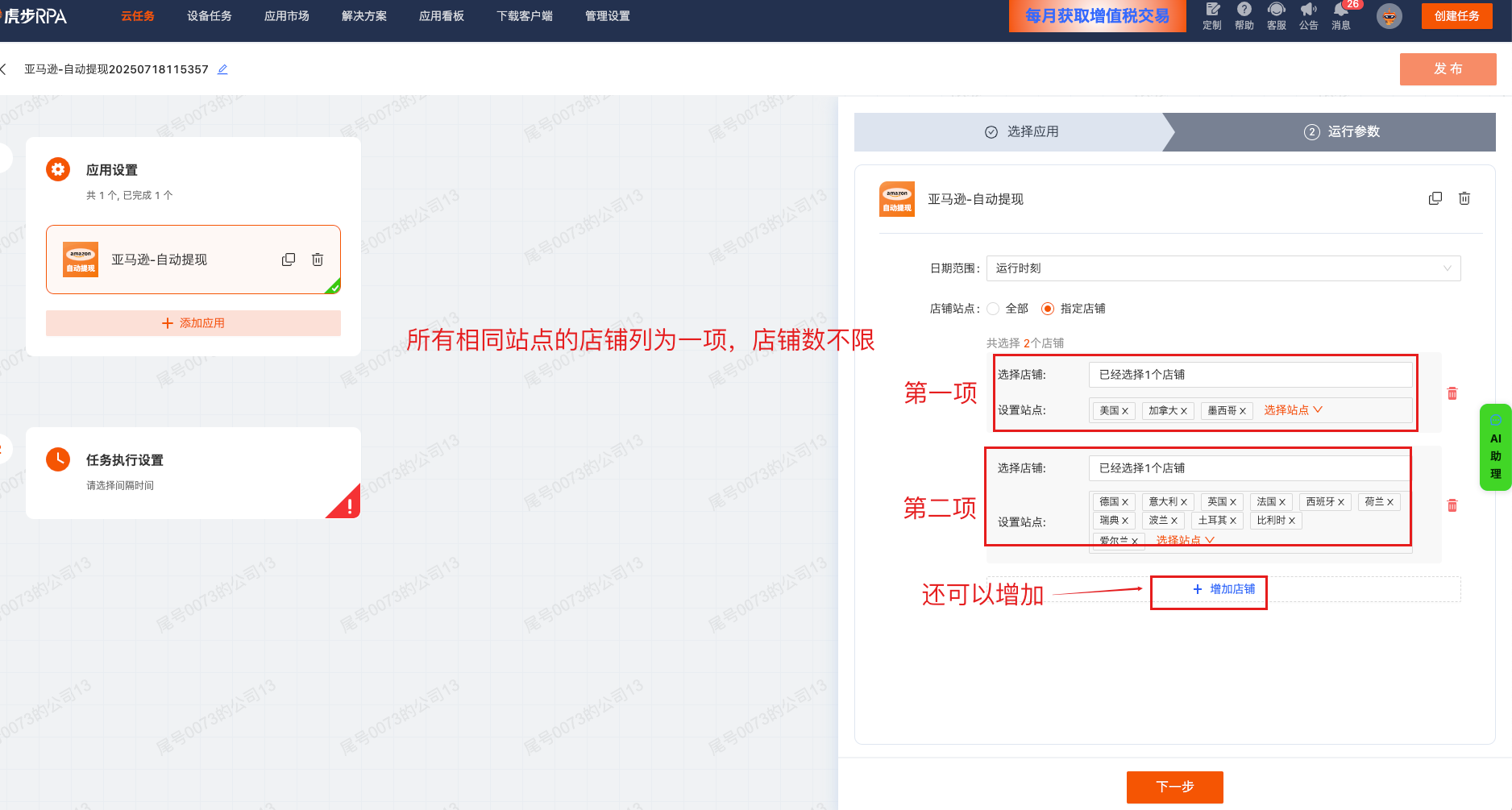Remove the 美国 site tag
This screenshot has width=1512, height=810.
(x=1125, y=411)
